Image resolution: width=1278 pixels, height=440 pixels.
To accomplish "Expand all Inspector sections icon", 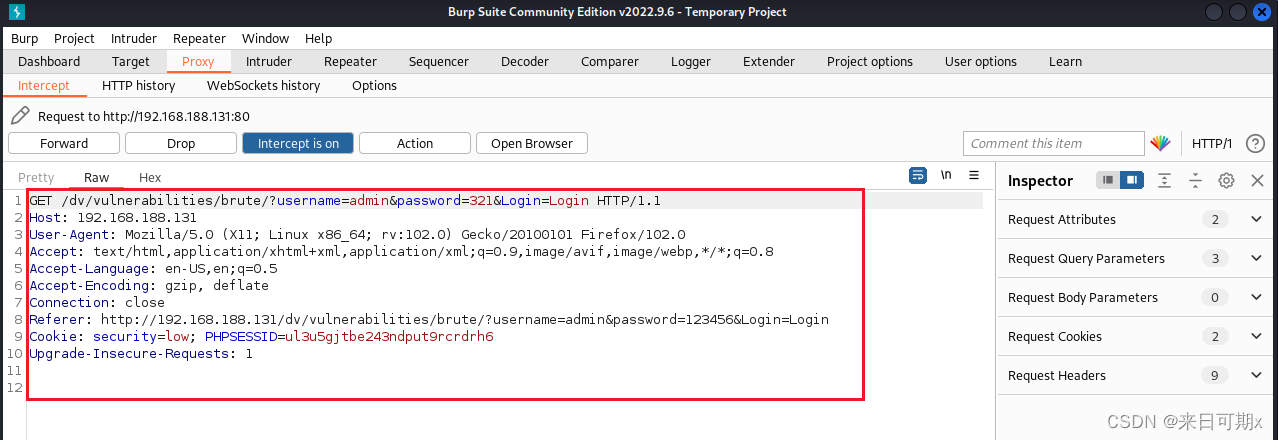I will click(x=1165, y=180).
